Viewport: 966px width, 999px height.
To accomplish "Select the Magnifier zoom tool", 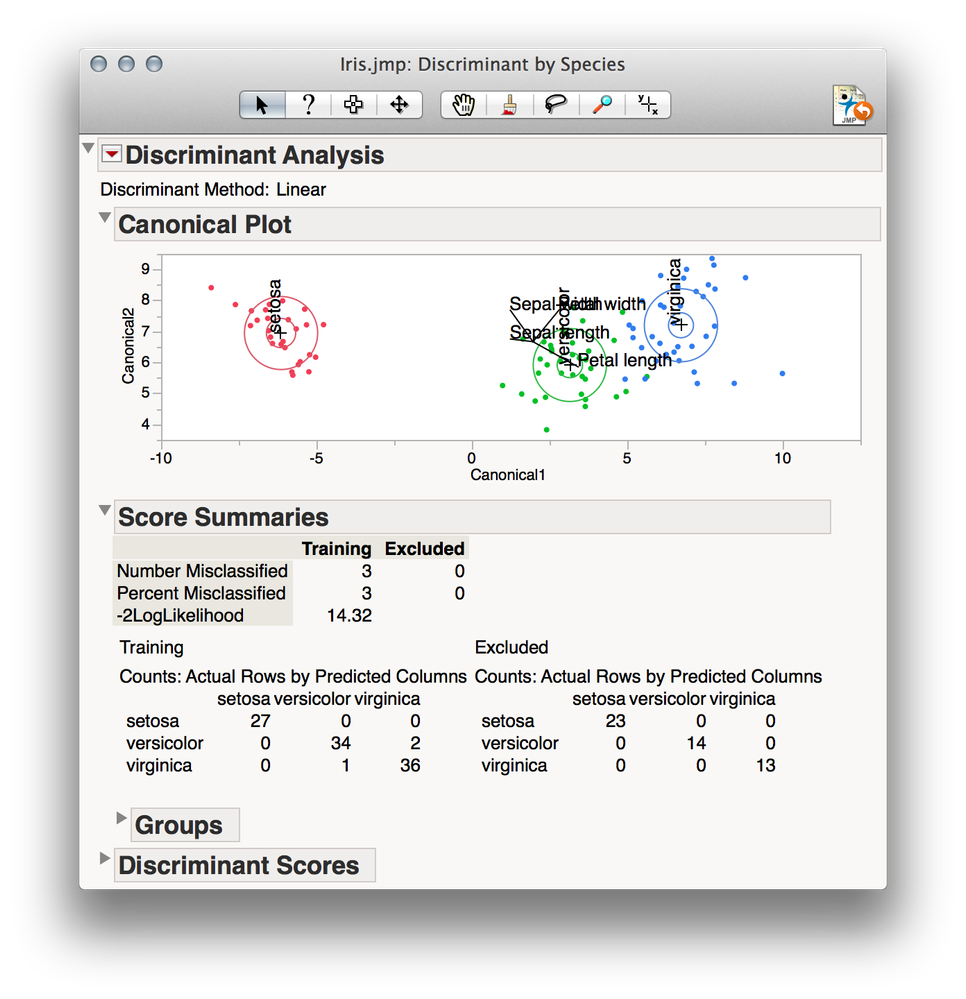I will pos(602,104).
